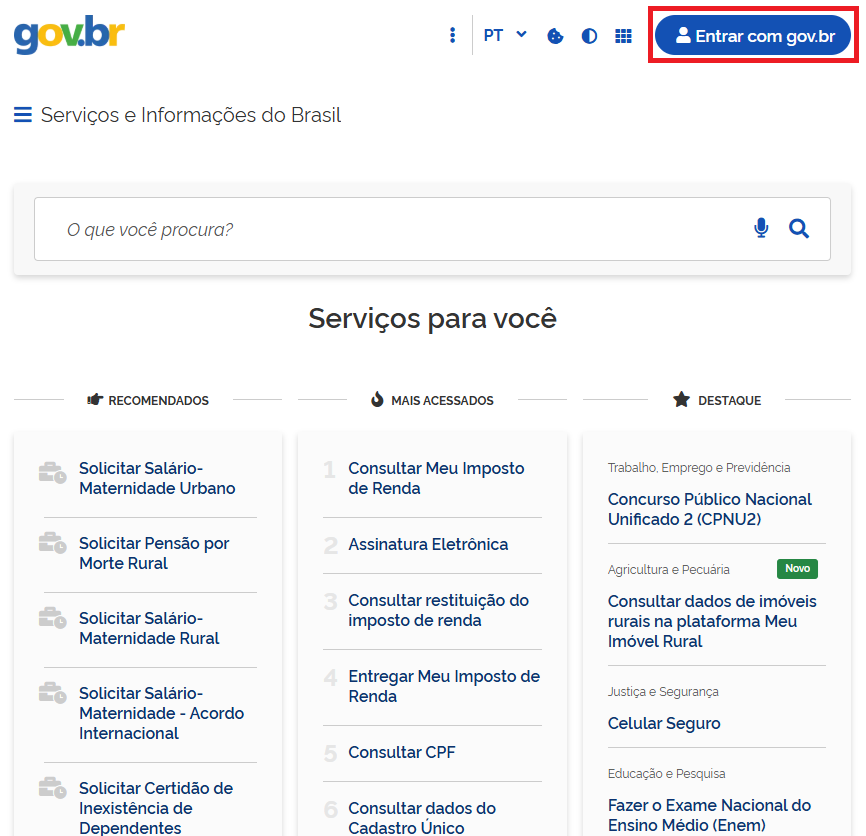This screenshot has height=836, width=866.
Task: Click the gov.br logo
Action: tap(69, 35)
